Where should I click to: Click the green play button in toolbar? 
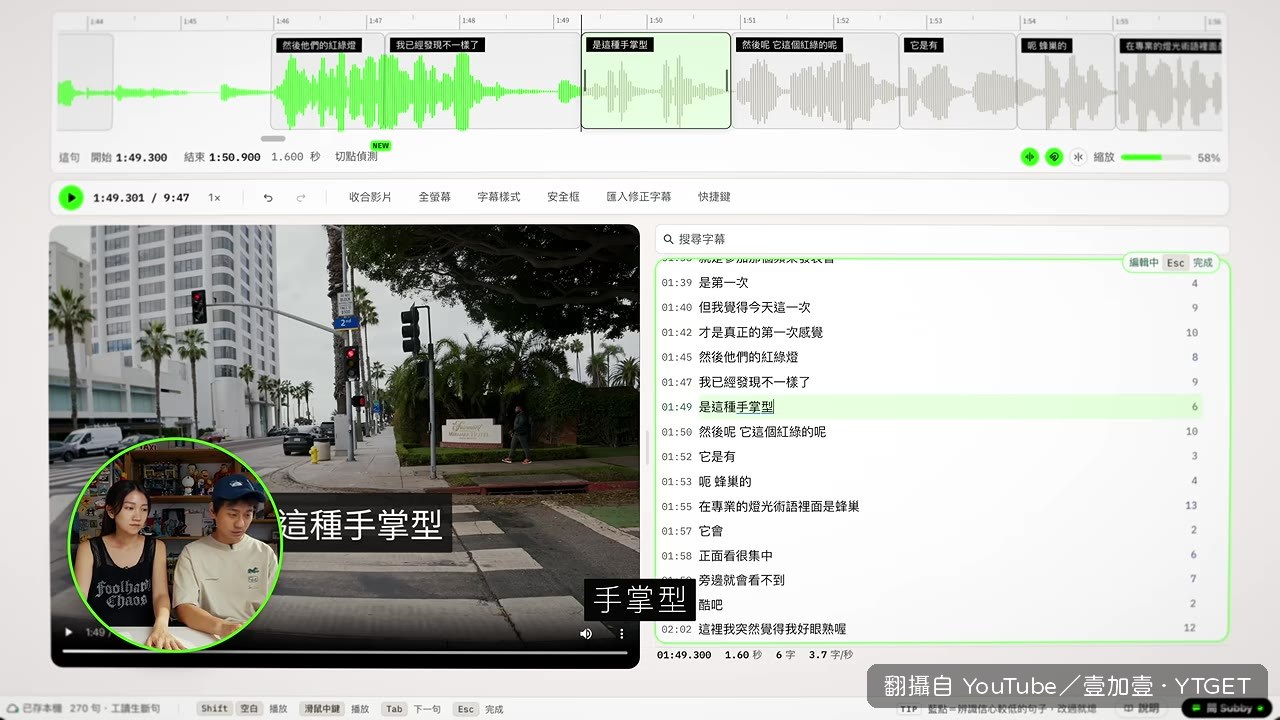pos(70,198)
